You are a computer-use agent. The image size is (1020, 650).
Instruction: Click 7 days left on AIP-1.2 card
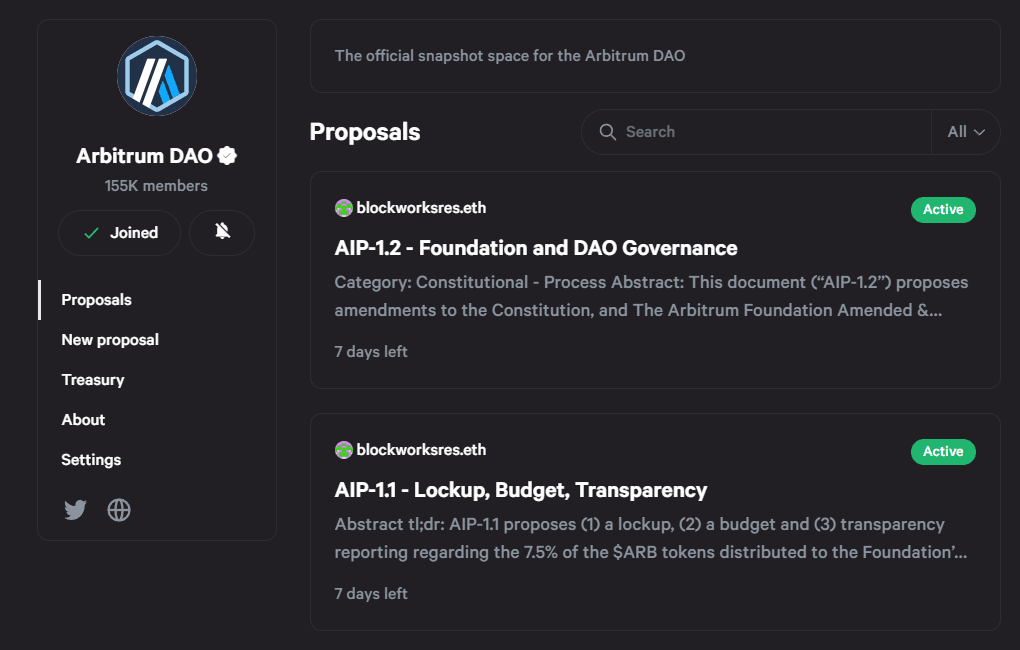pos(371,352)
